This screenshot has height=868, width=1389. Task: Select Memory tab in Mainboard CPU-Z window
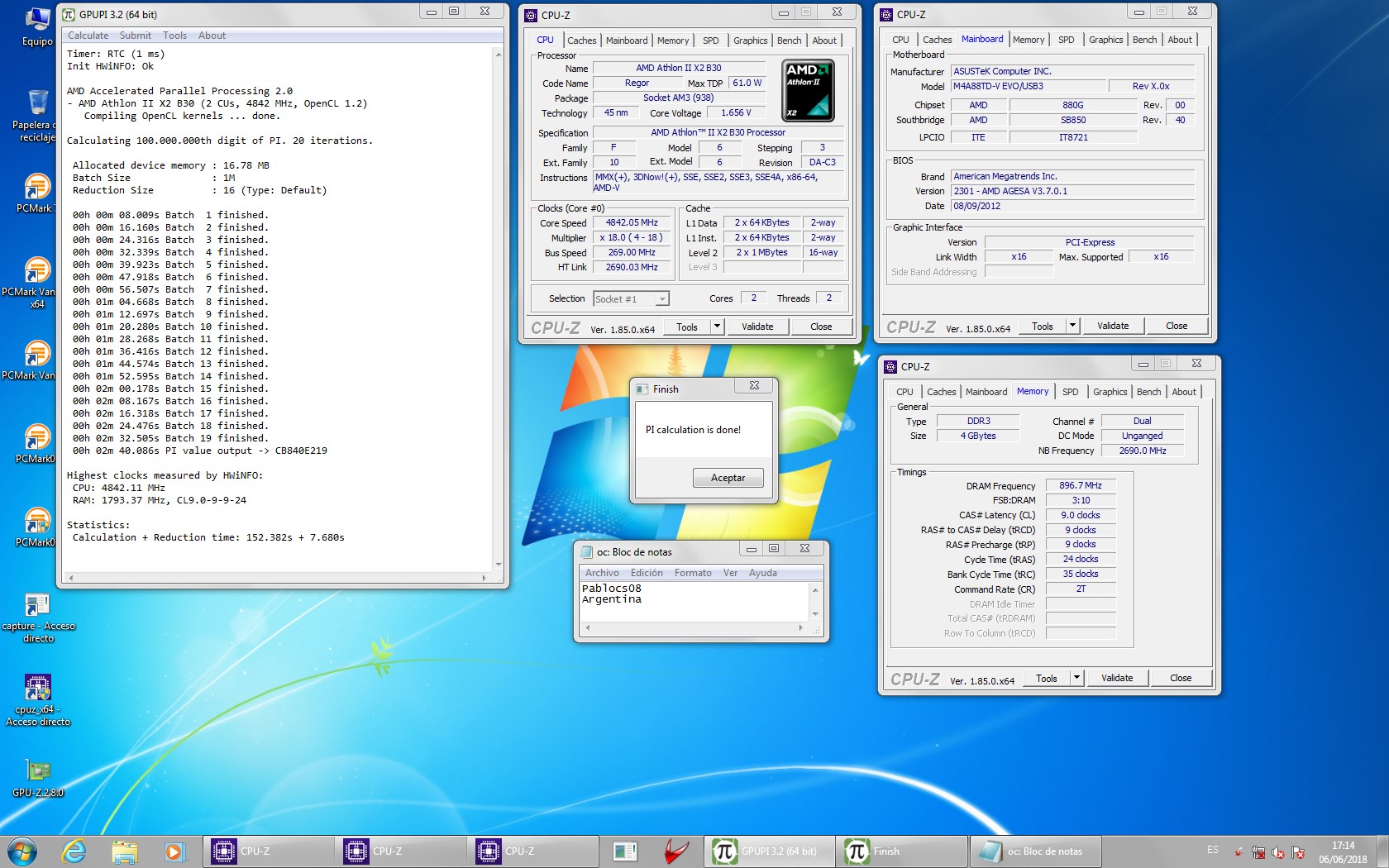[x=1029, y=40]
